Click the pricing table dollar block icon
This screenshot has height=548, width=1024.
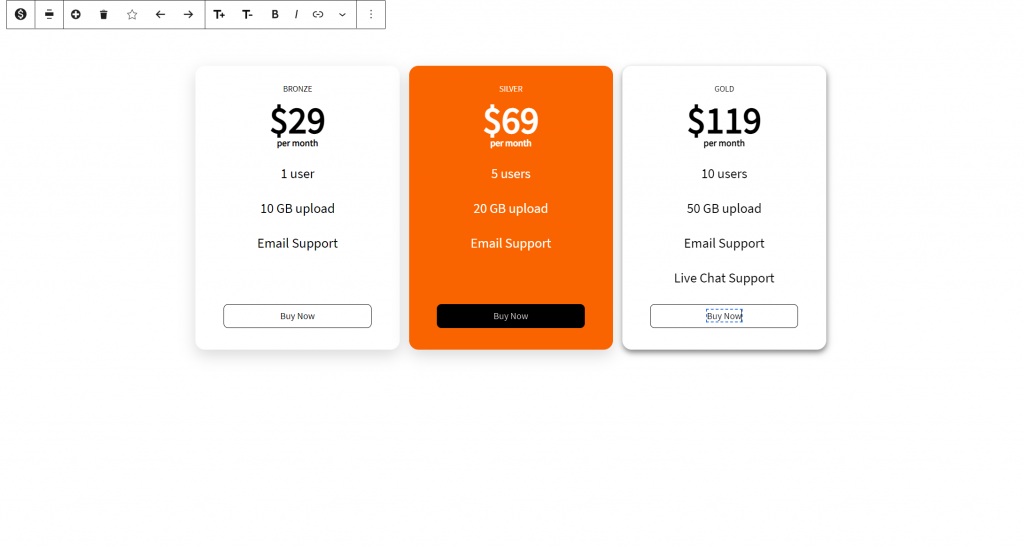pos(21,14)
